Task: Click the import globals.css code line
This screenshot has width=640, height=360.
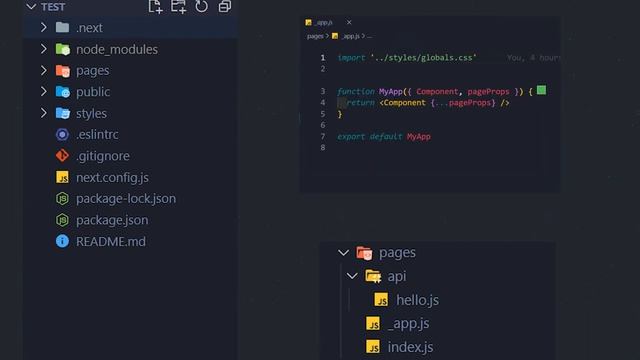Action: pos(407,58)
